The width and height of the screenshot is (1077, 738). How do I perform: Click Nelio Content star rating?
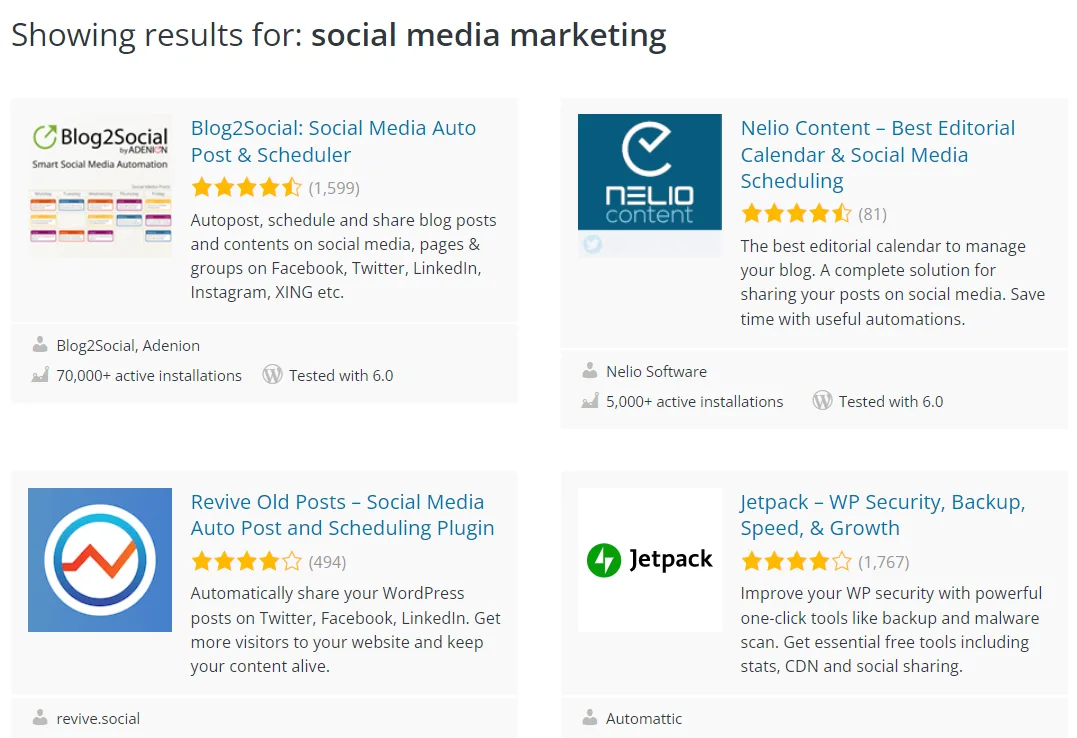pos(796,214)
